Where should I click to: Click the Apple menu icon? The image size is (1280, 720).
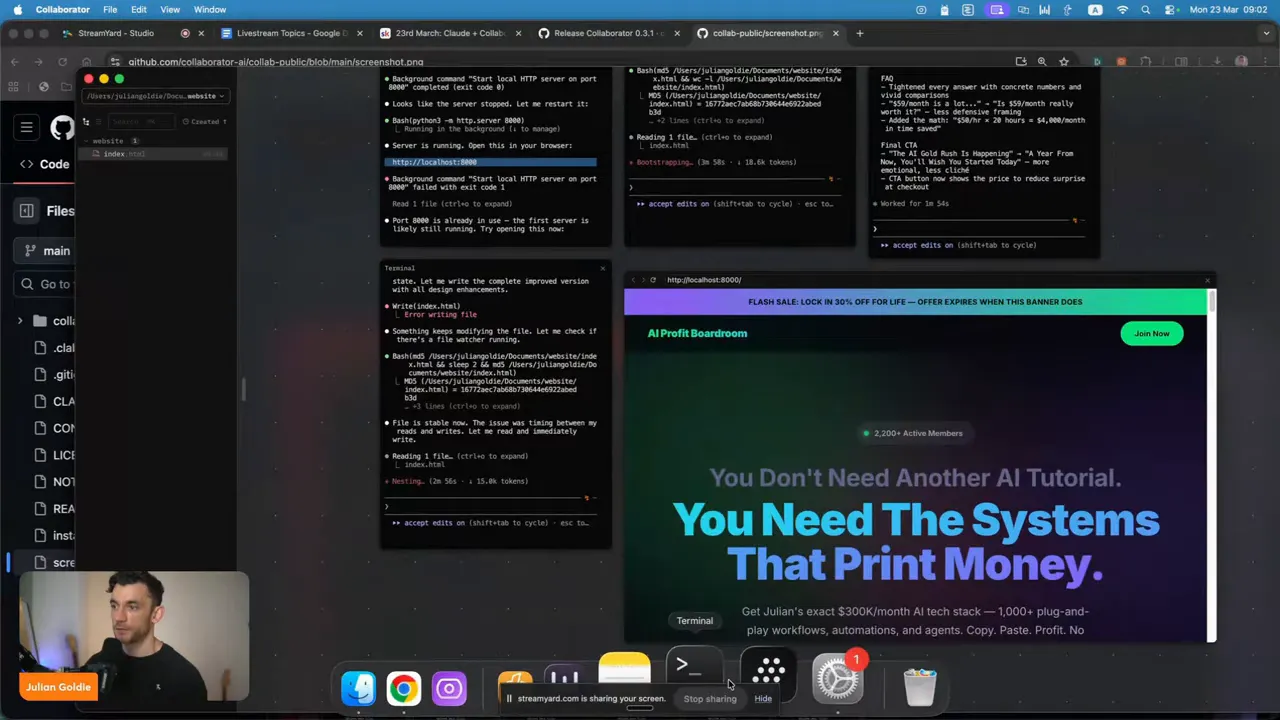(17, 10)
